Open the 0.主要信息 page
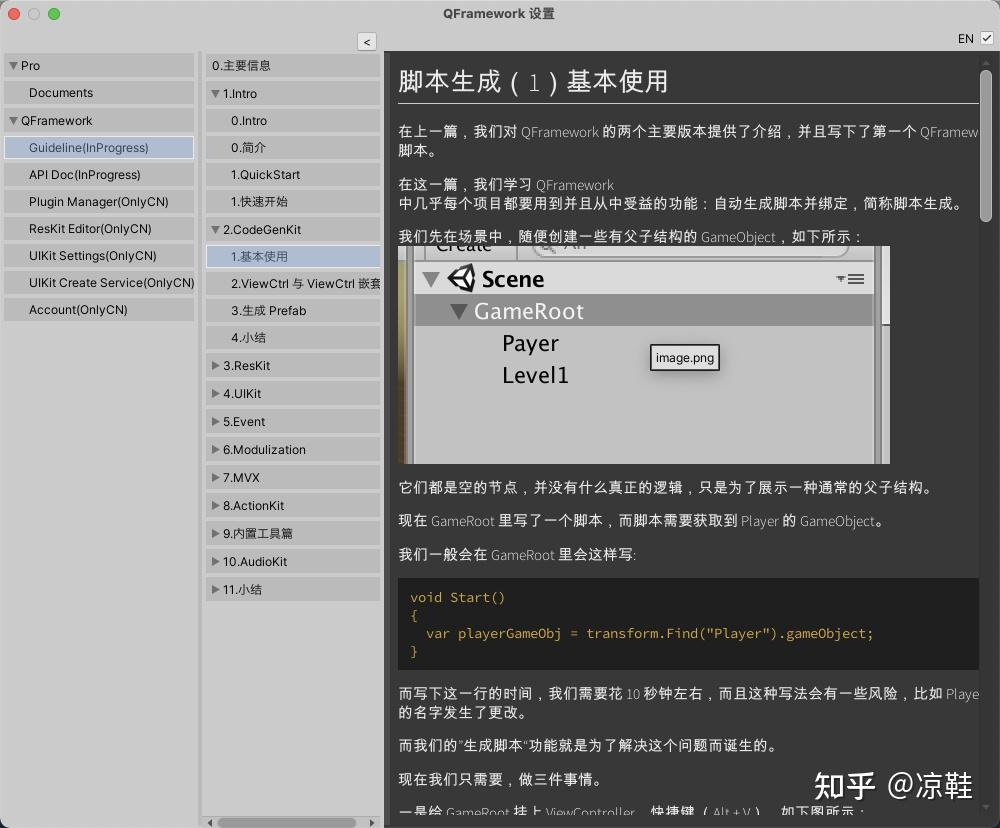The height and width of the screenshot is (828, 1000). tap(292, 65)
